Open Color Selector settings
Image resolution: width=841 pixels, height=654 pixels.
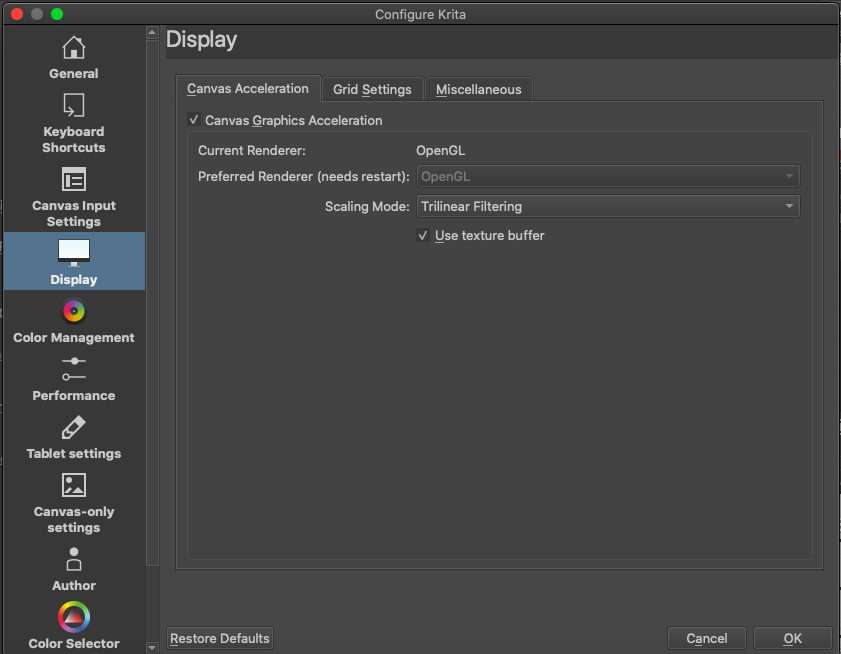coord(74,626)
